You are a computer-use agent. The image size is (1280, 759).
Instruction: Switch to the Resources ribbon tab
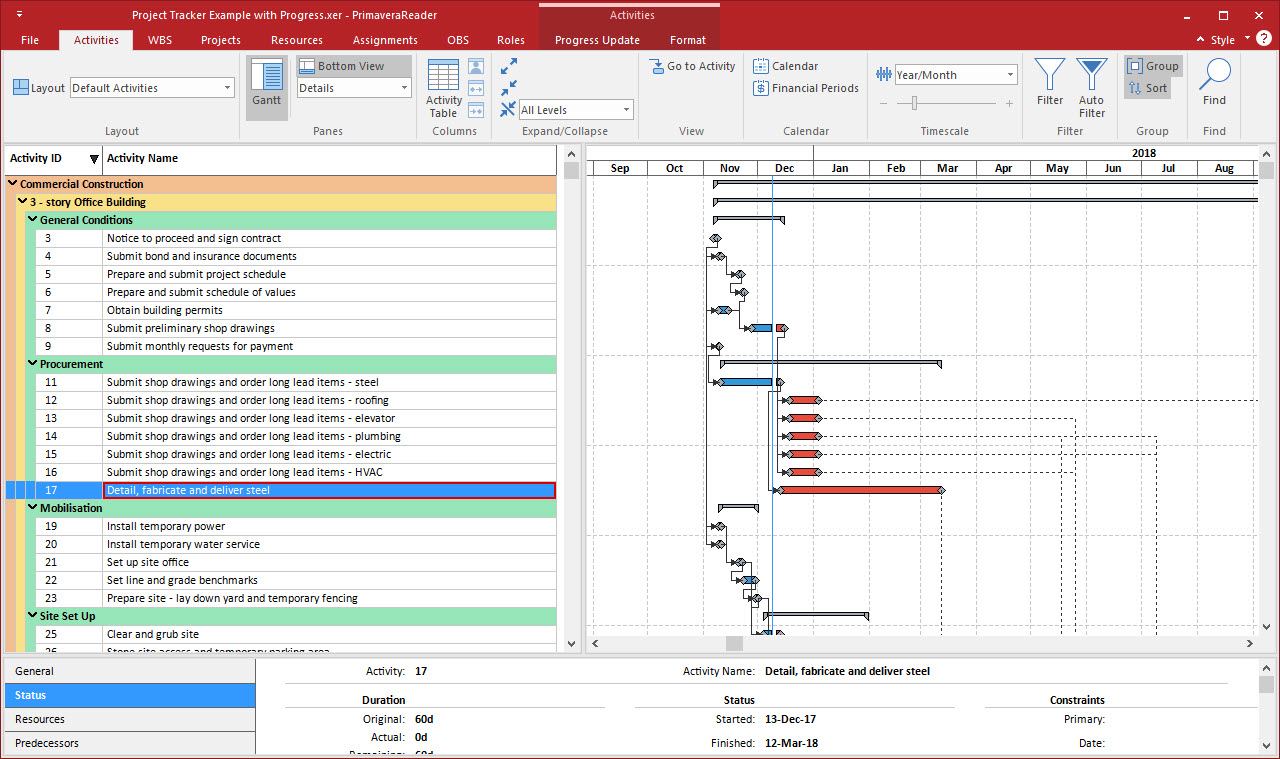tap(297, 40)
